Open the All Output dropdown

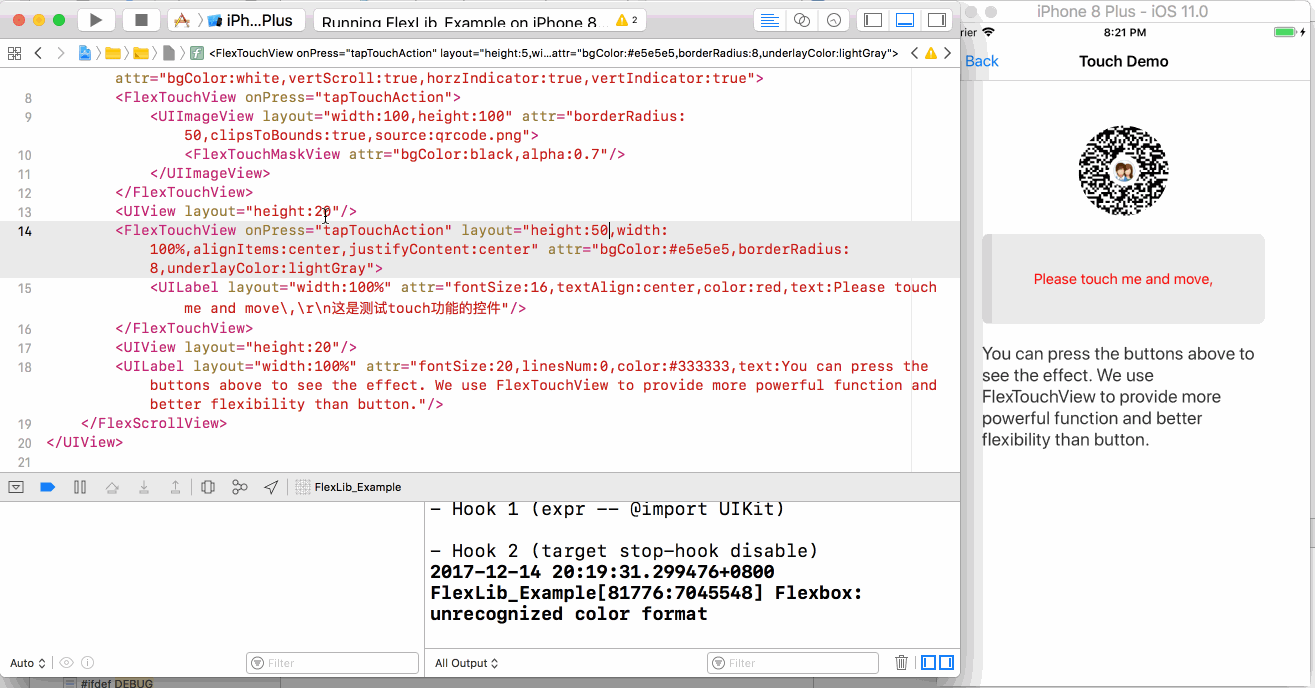pyautogui.click(x=466, y=663)
